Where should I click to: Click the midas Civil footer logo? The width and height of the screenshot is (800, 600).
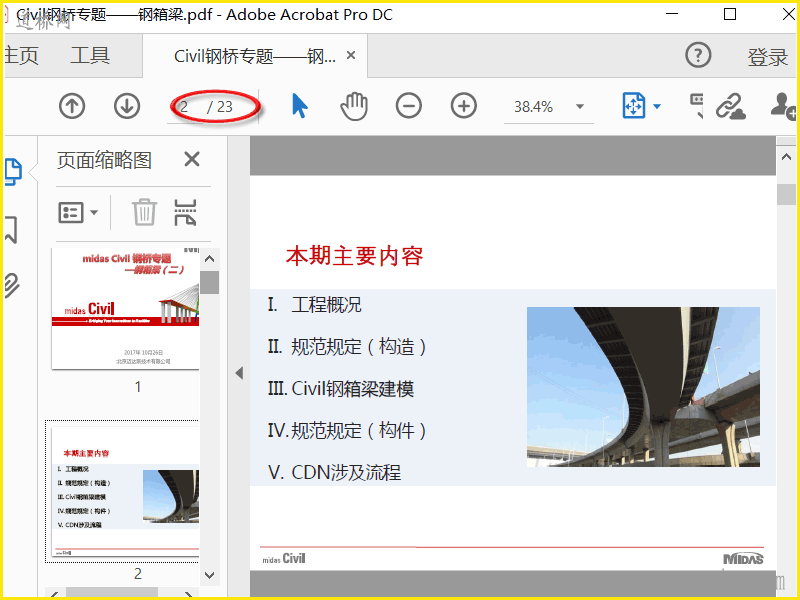coord(284,559)
